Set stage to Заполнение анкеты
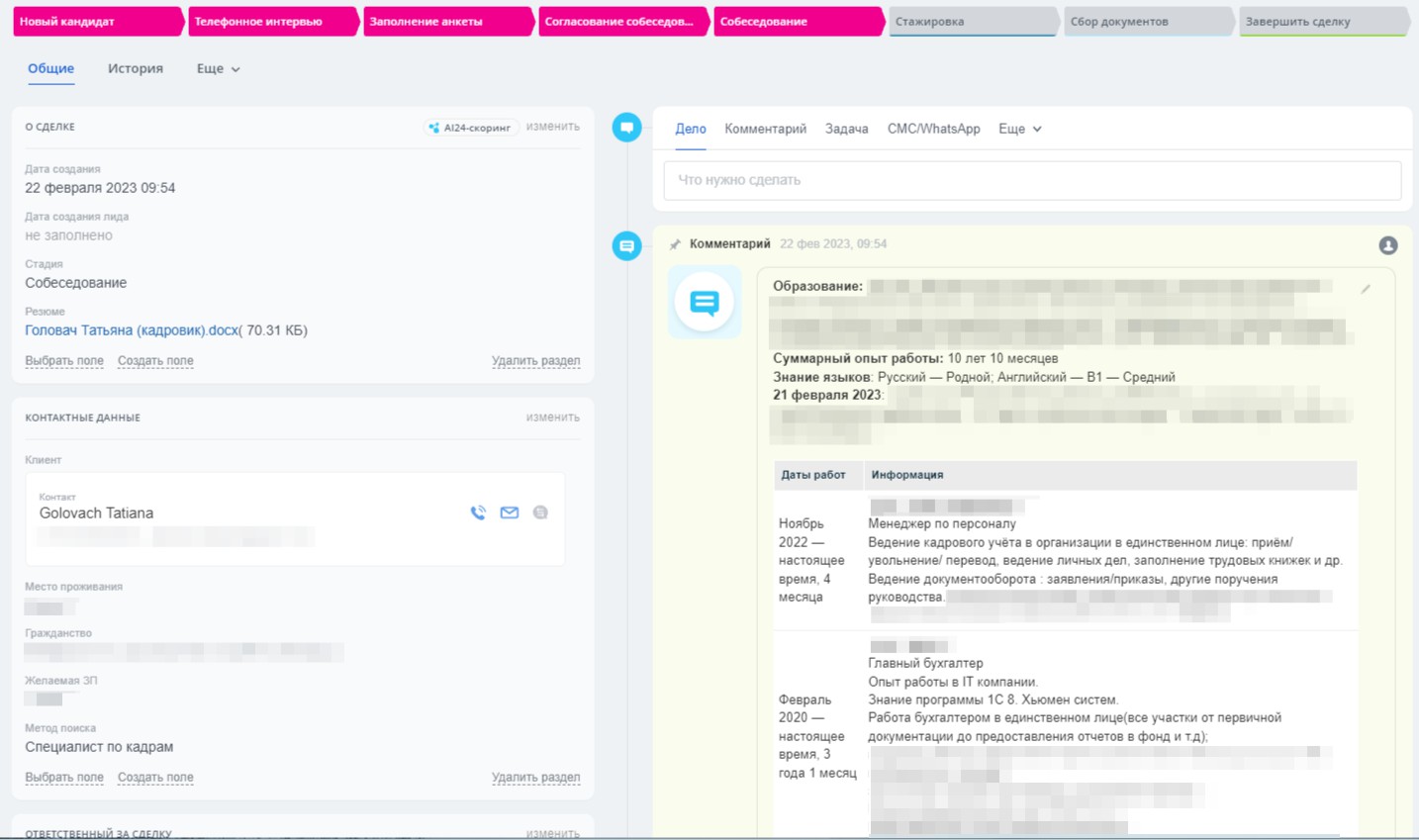The width and height of the screenshot is (1419, 840). 448,22
